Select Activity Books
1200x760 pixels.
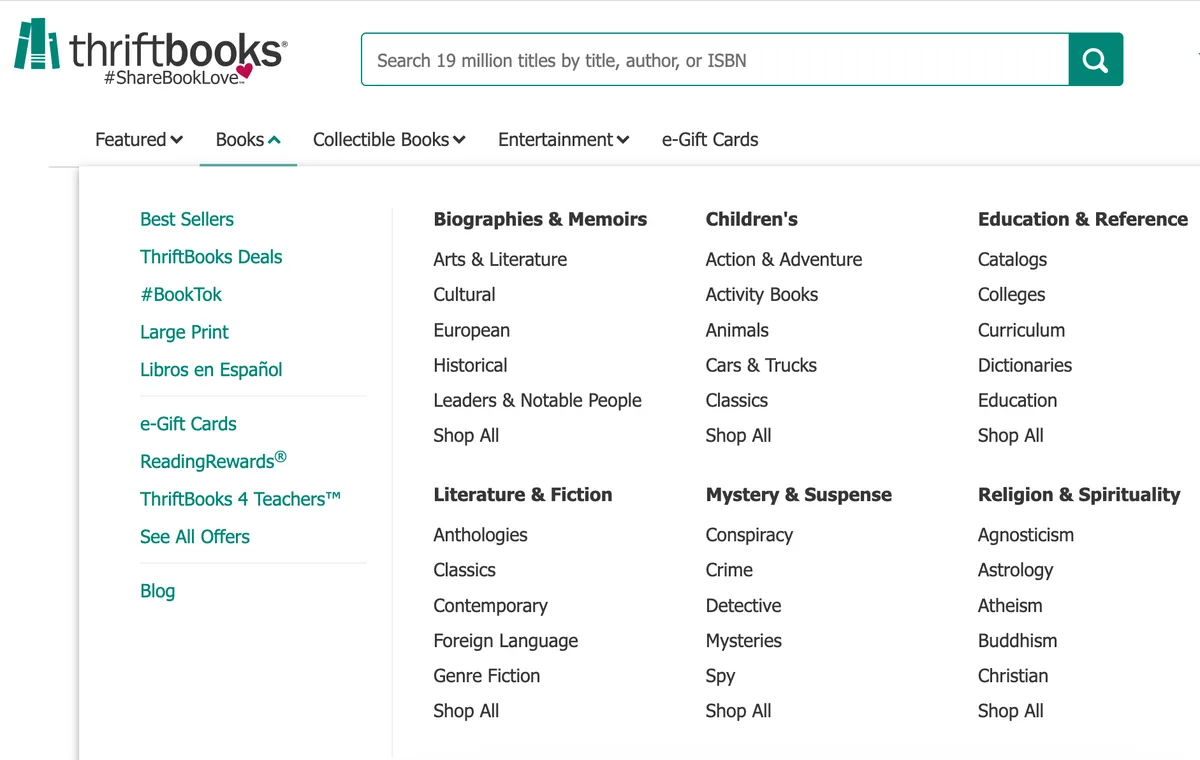pos(762,295)
